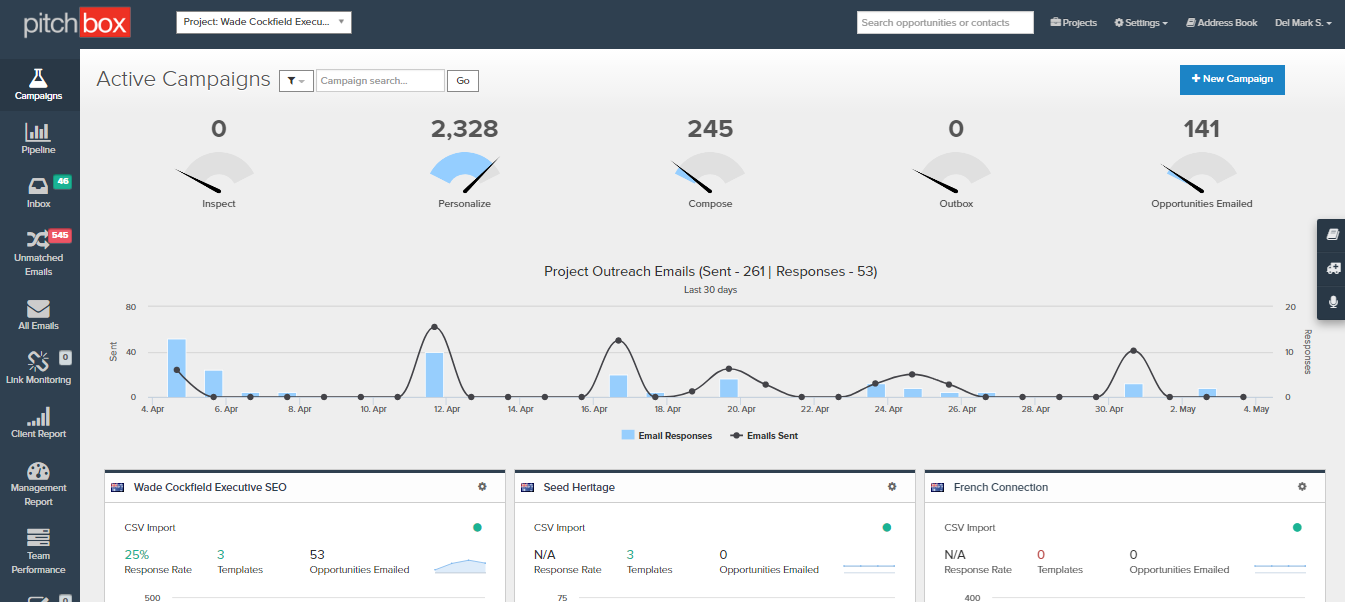Expand the campaign filter funnel dropdown
The height and width of the screenshot is (602, 1345).
click(x=296, y=81)
